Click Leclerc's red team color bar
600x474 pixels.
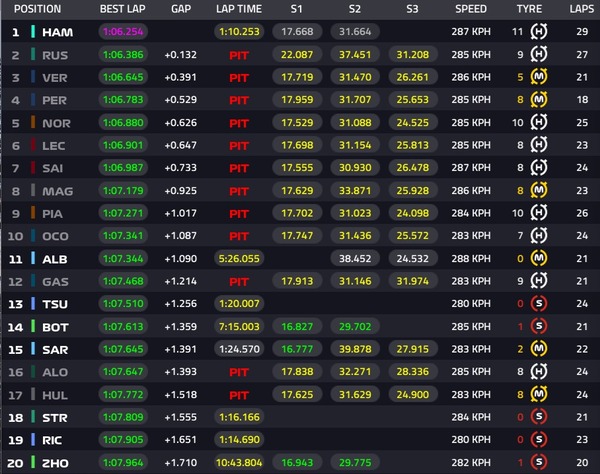(33, 145)
